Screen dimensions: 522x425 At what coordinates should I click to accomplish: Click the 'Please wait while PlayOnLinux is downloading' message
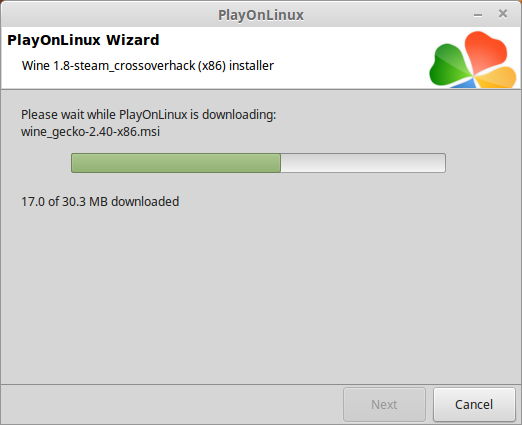tap(149, 115)
